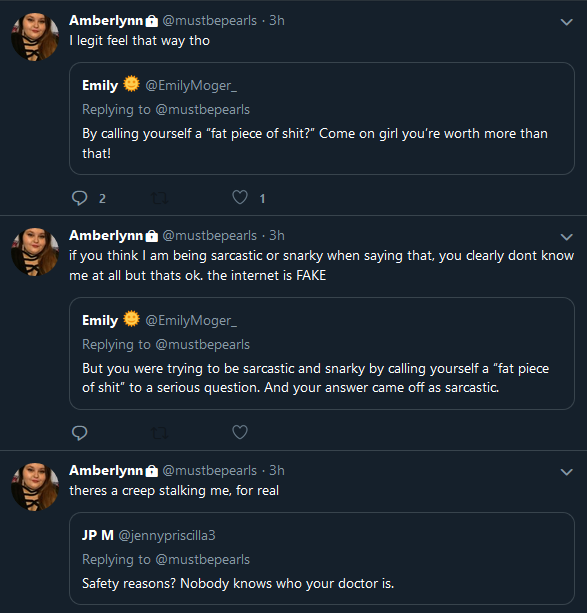Image resolution: width=587 pixels, height=613 pixels.
Task: Like the "I legit feel that way tho" tweet
Action: coord(240,197)
